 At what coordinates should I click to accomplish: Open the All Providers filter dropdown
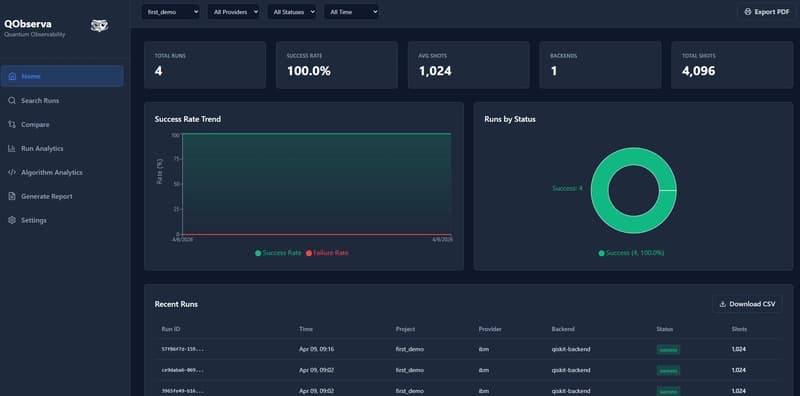pos(234,12)
